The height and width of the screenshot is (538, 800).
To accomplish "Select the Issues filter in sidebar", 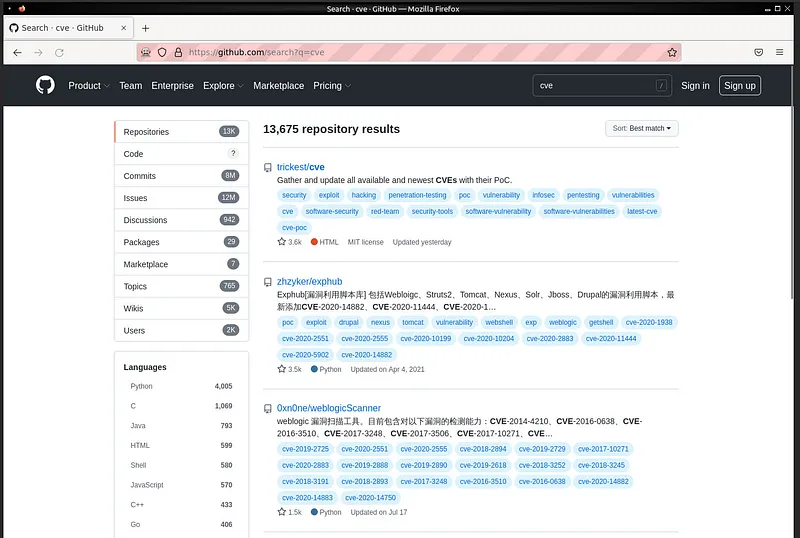I will (181, 198).
